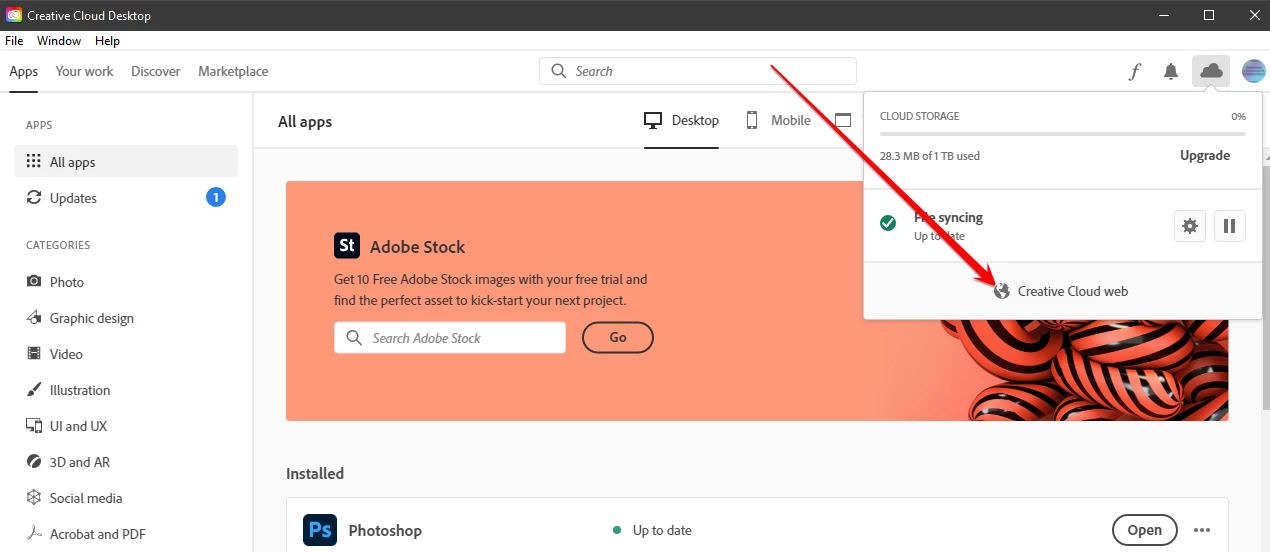Viewport: 1270px width, 552px height.
Task: Click the Adobe Stock St icon
Action: pos(347,246)
